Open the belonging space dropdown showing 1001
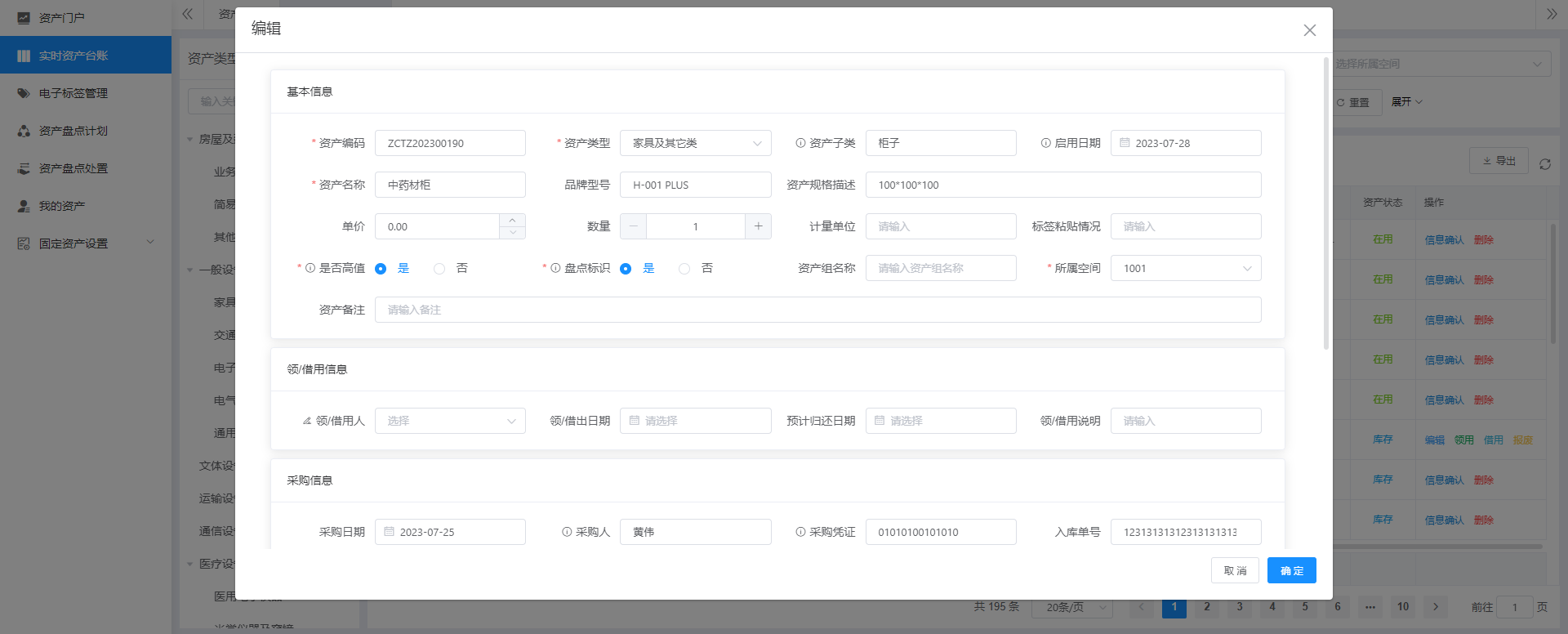The image size is (1568, 634). pos(1185,268)
